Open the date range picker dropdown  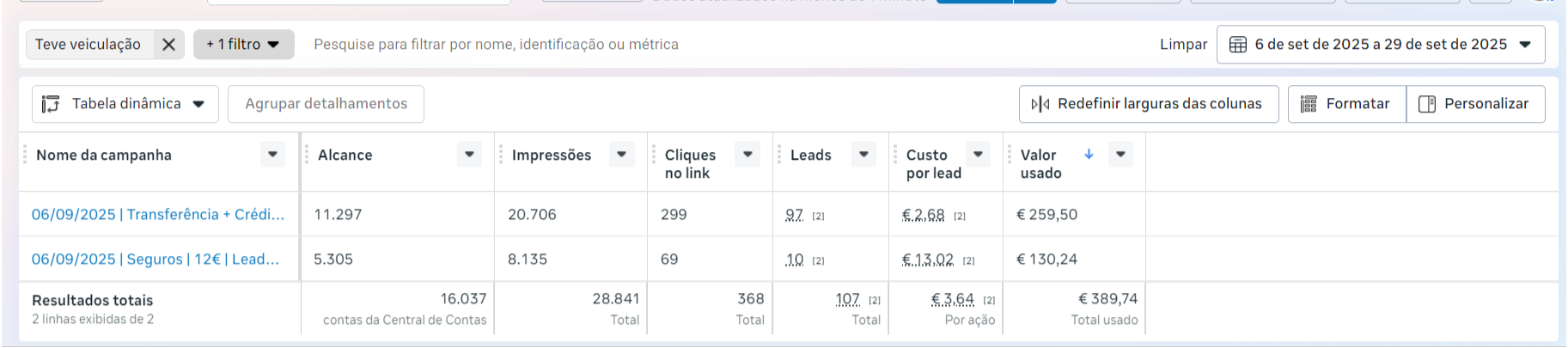(x=1525, y=45)
